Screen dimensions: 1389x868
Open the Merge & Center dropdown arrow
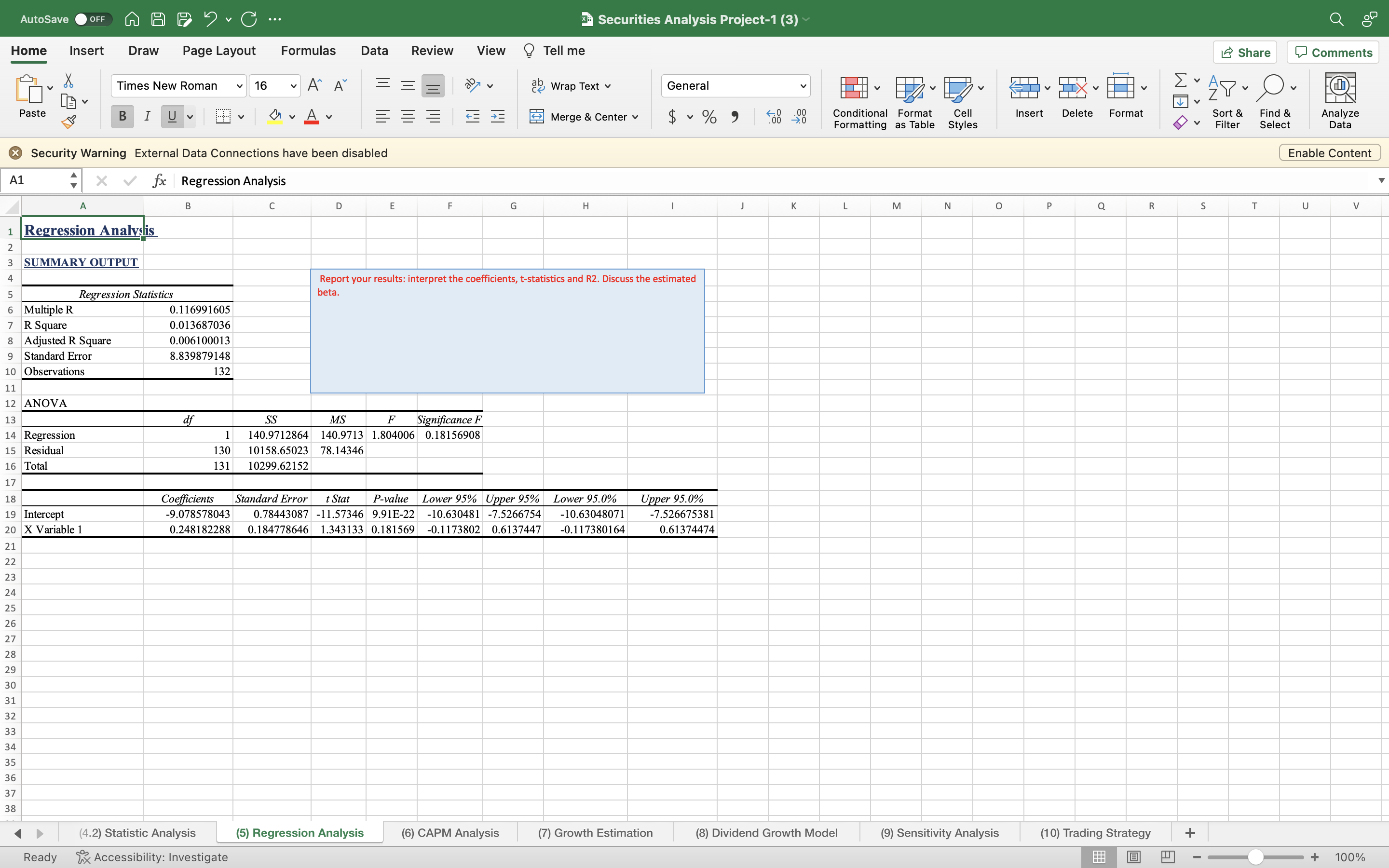pos(635,117)
